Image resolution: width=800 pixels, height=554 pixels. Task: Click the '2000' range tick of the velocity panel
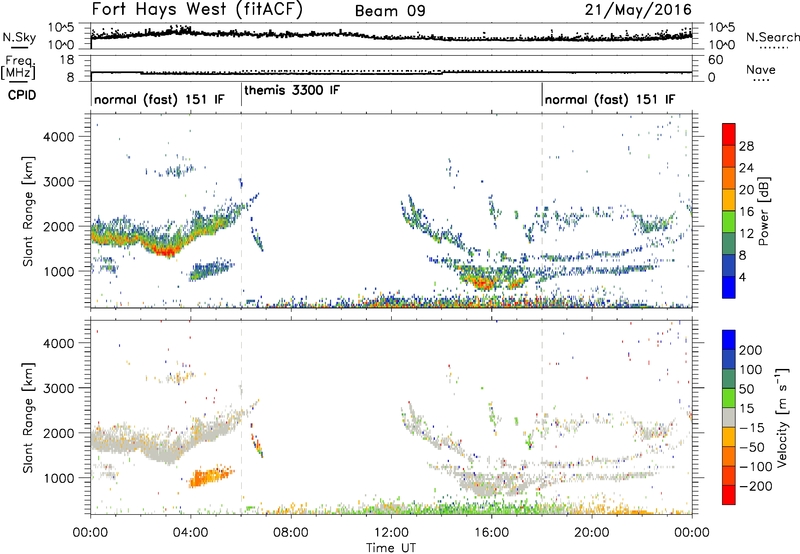[x=59, y=433]
